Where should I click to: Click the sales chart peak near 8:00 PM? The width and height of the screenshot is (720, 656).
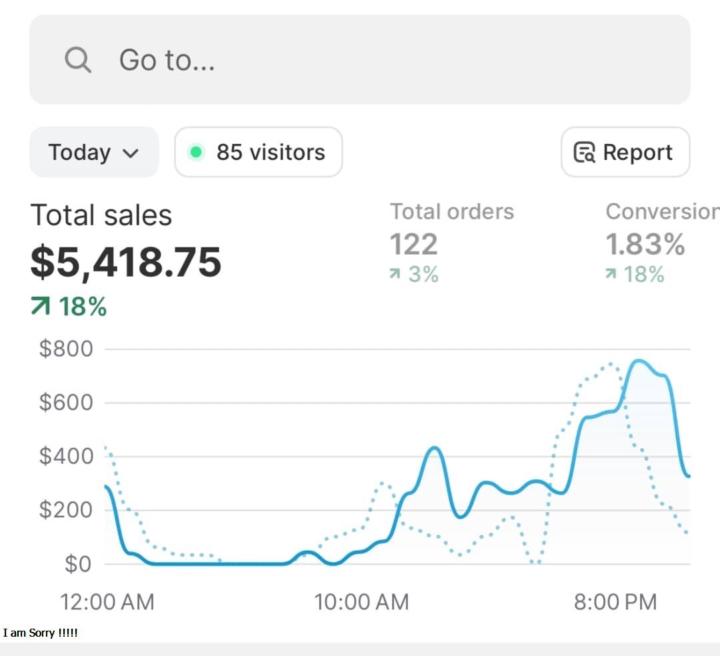640,361
